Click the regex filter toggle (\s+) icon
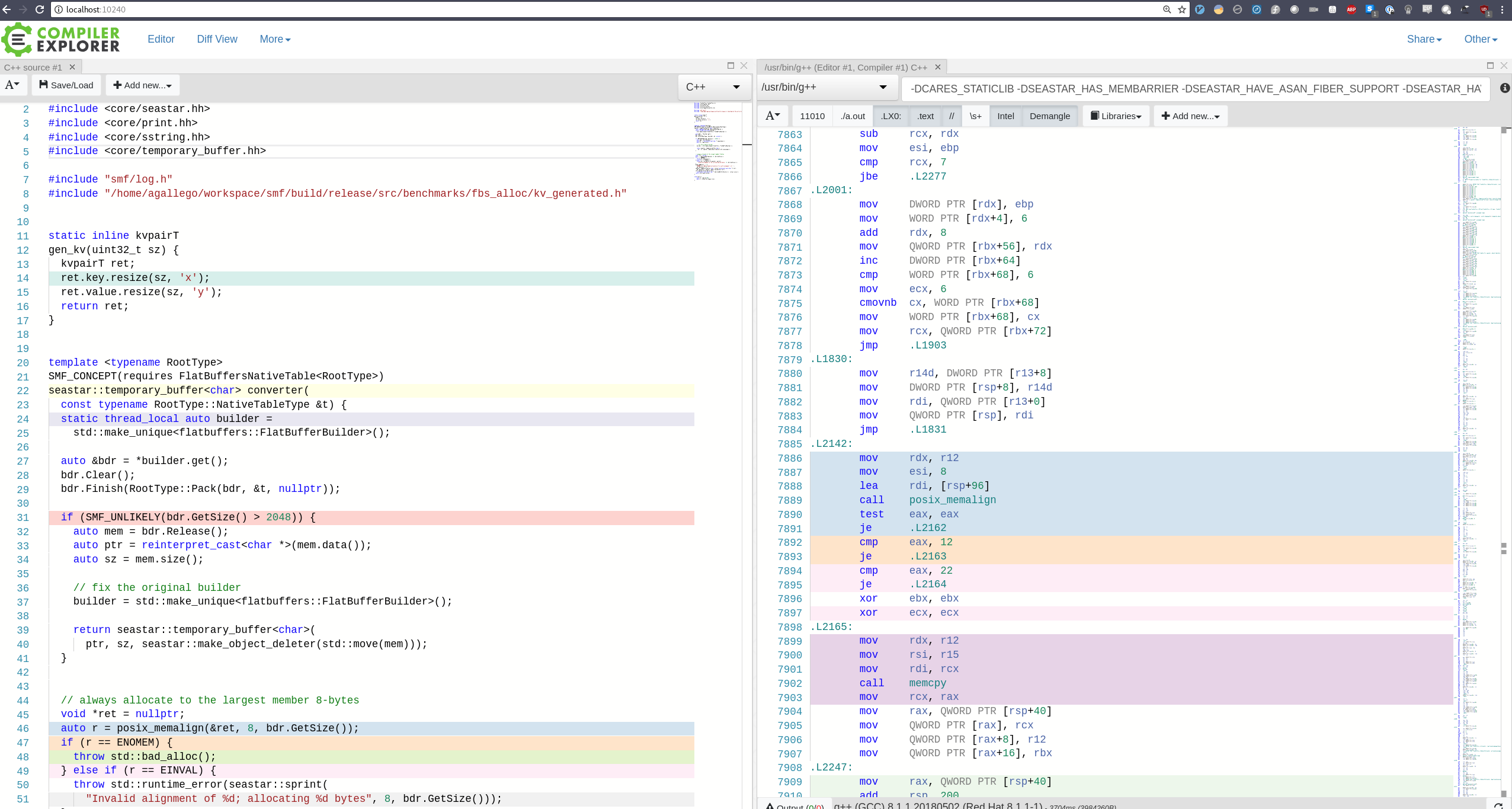The height and width of the screenshot is (809, 1512). [975, 116]
